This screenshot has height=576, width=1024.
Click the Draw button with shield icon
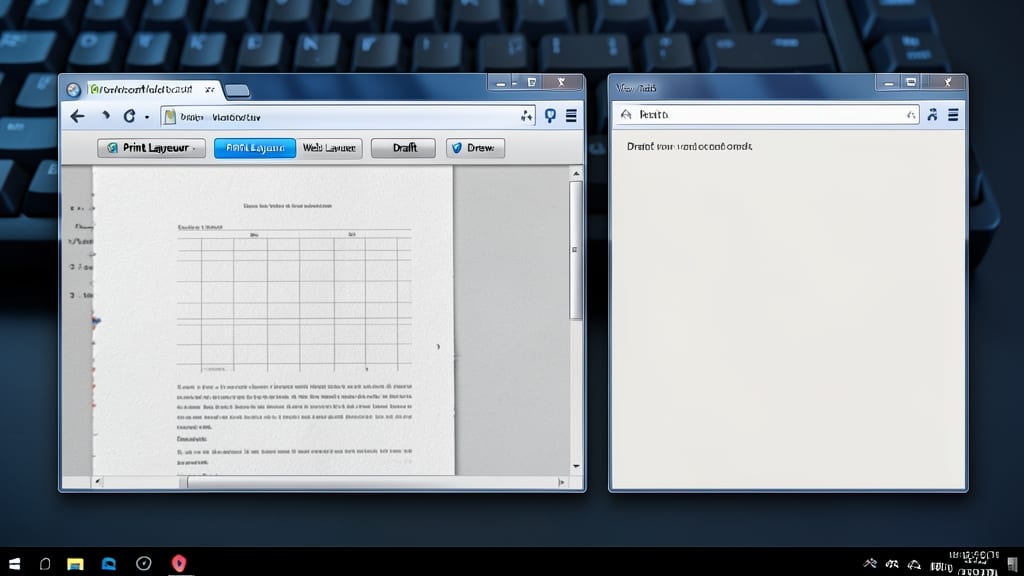coord(475,148)
